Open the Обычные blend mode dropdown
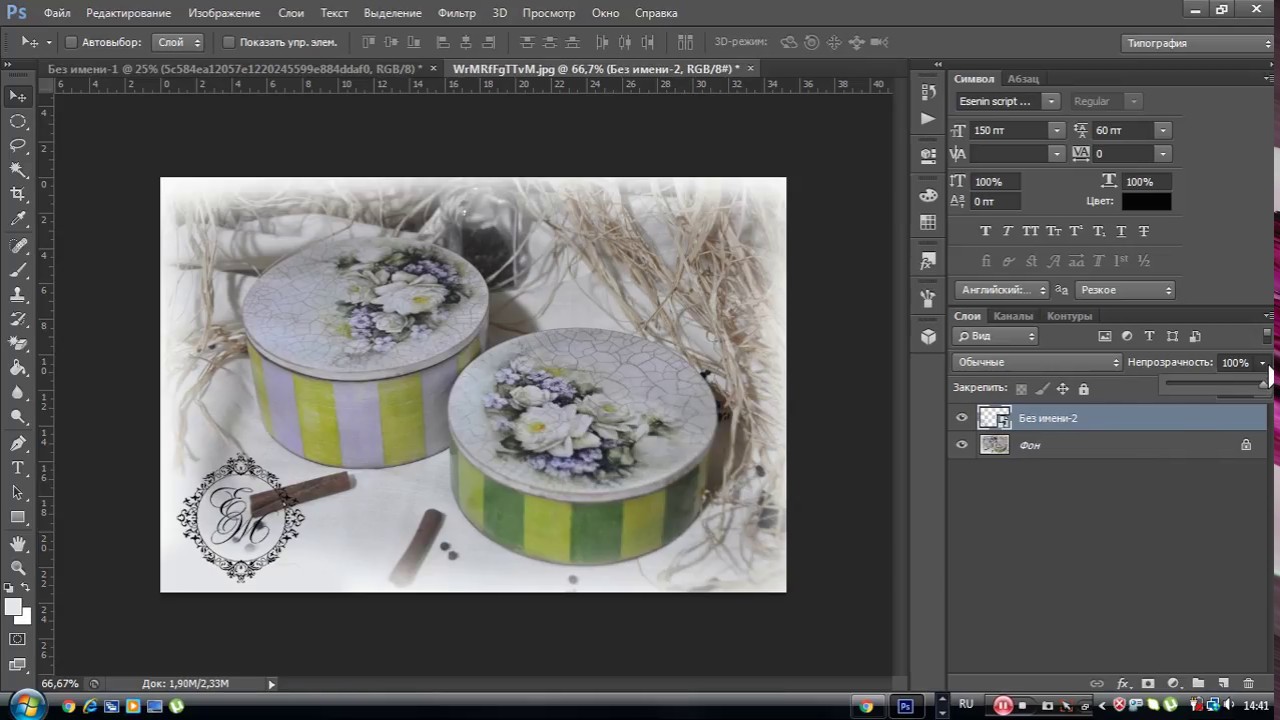This screenshot has height=720, width=1280. tap(1037, 362)
